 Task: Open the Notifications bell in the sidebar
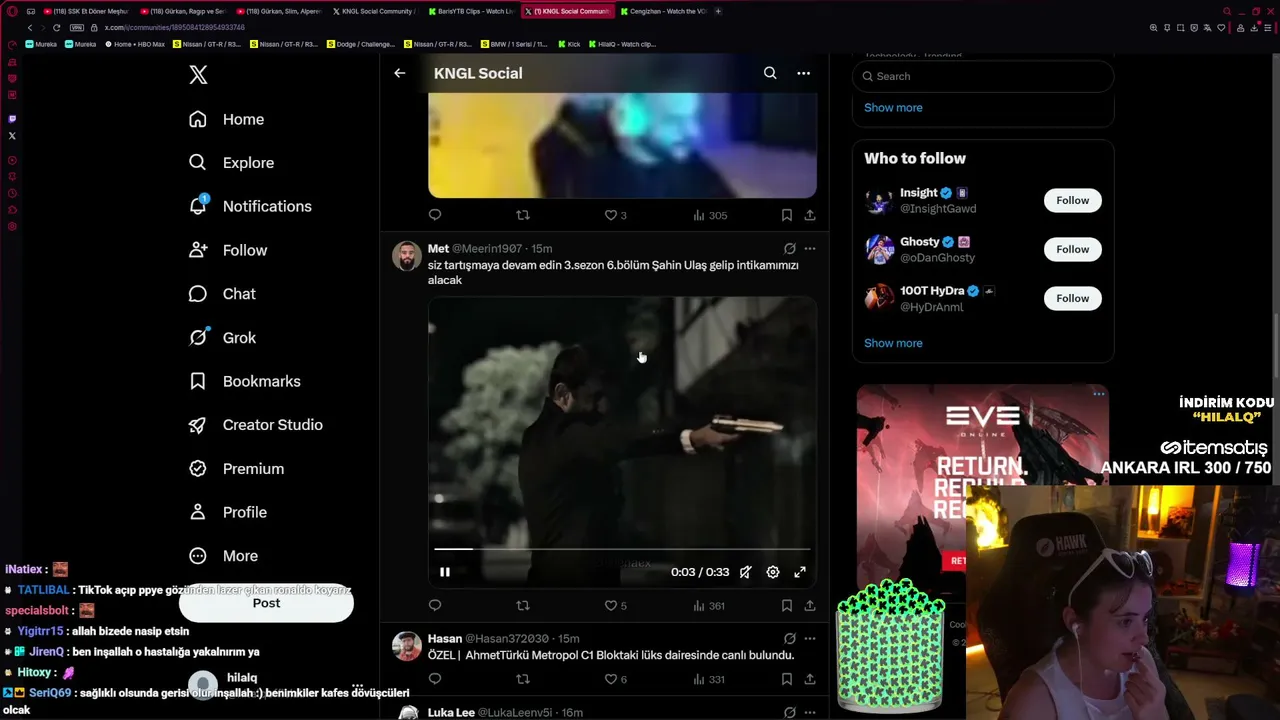(250, 206)
